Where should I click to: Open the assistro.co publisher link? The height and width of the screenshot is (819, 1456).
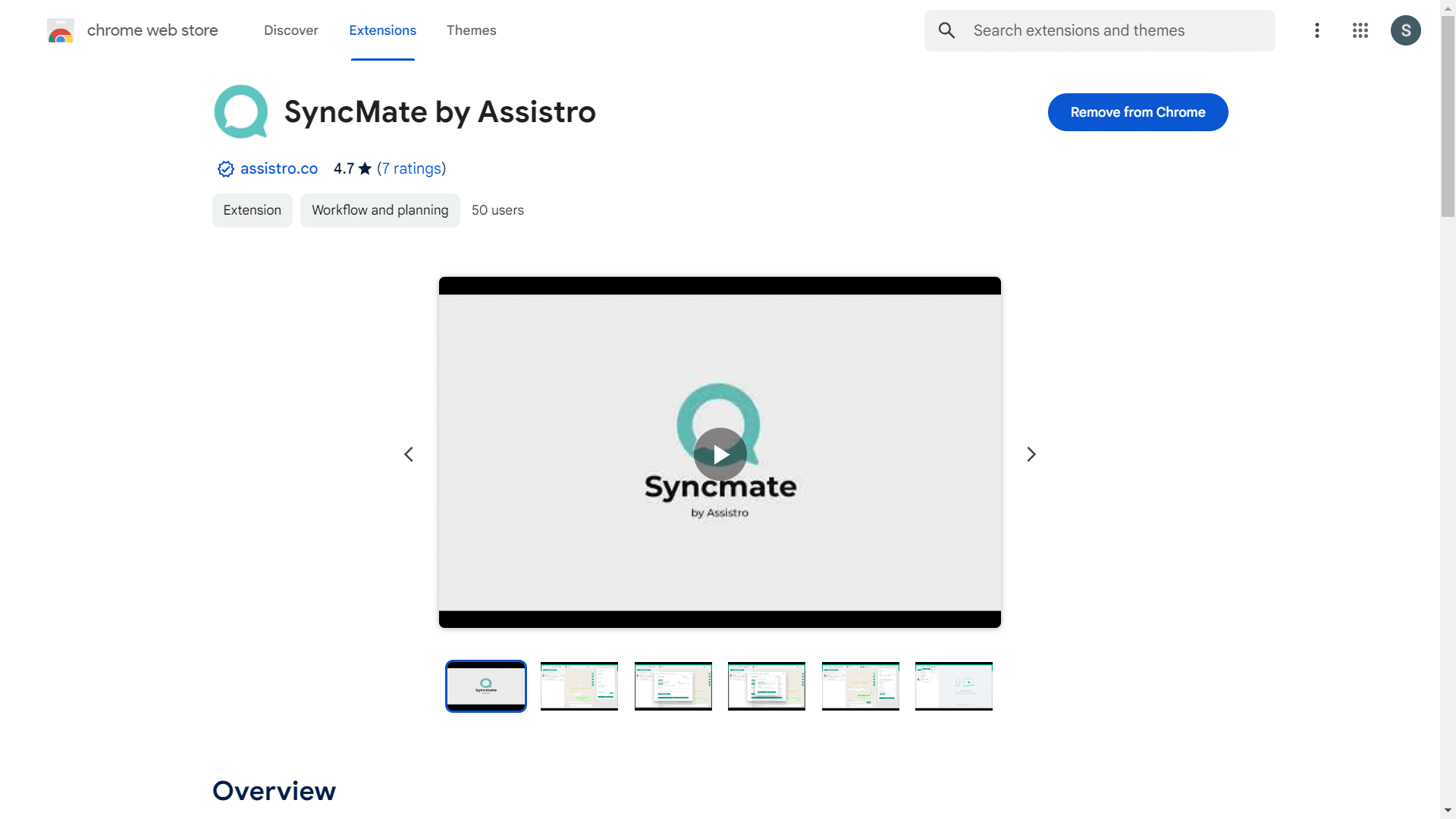279,168
